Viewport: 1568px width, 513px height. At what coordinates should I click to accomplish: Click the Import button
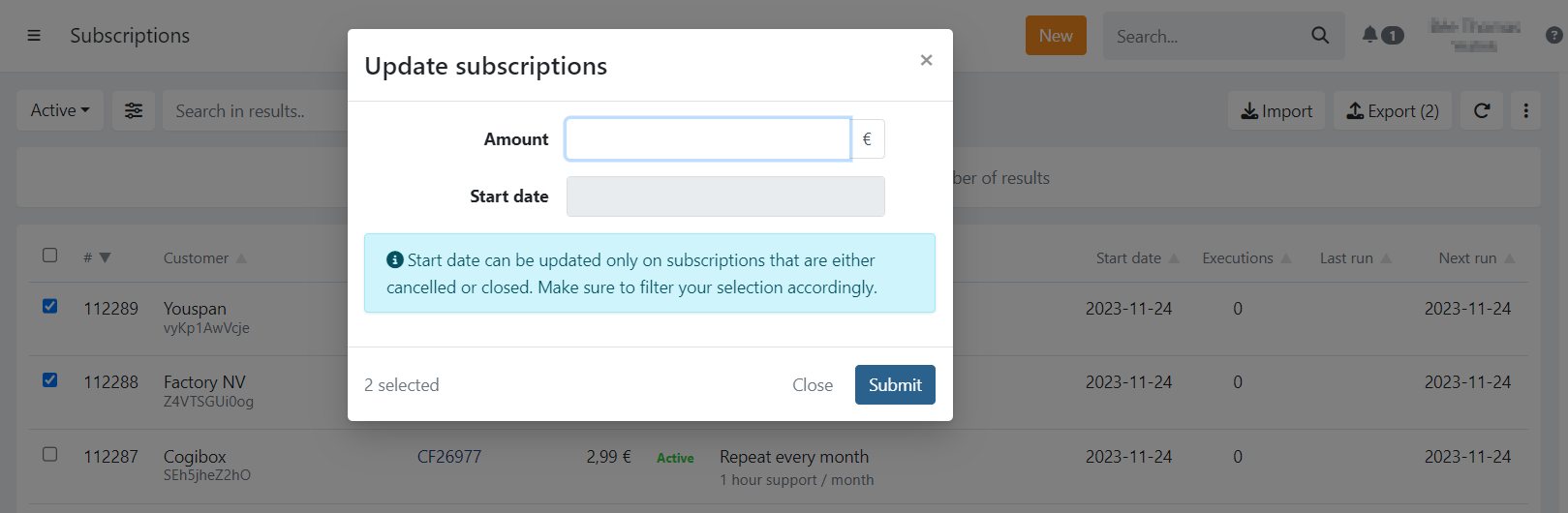pyautogui.click(x=1276, y=111)
